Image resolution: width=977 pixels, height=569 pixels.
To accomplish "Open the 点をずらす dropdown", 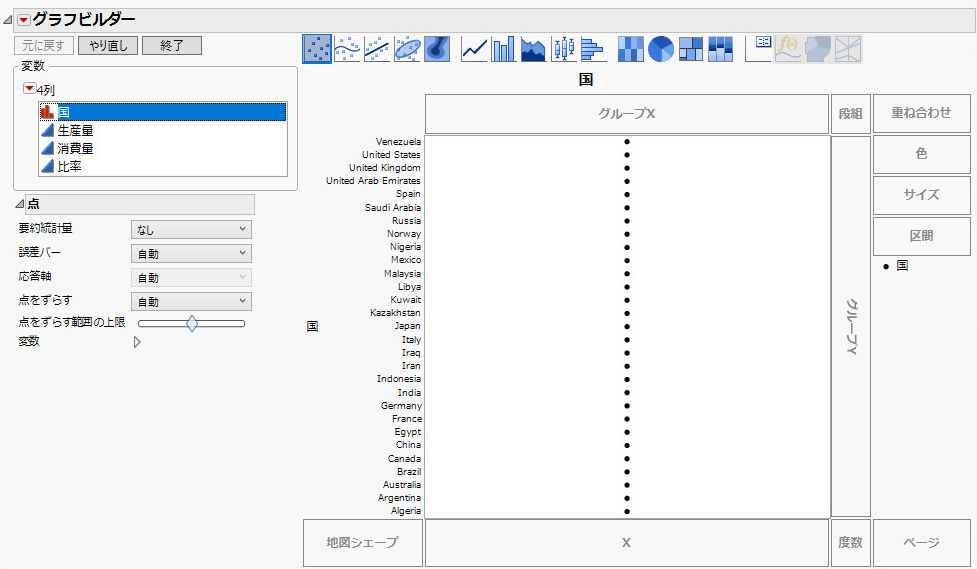I will tap(191, 302).
